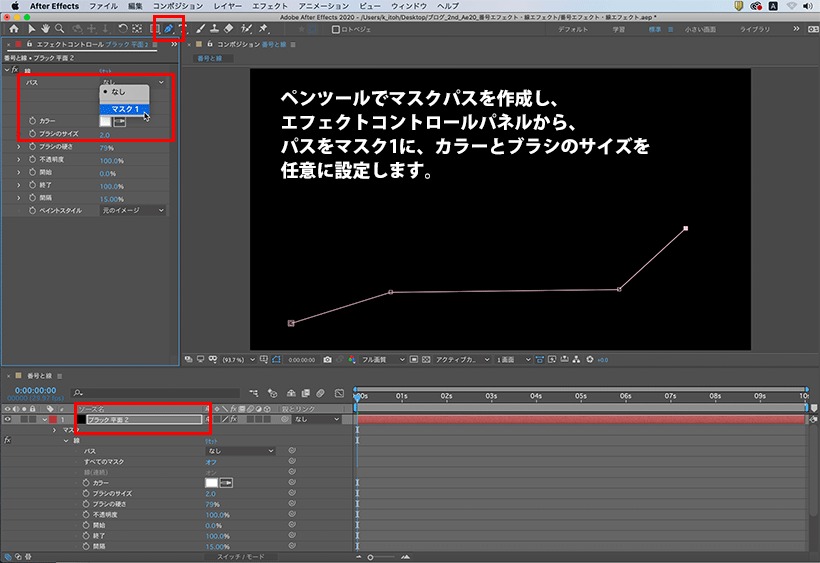Click the reset exposure icon
This screenshot has width=820, height=563.
(x=589, y=360)
